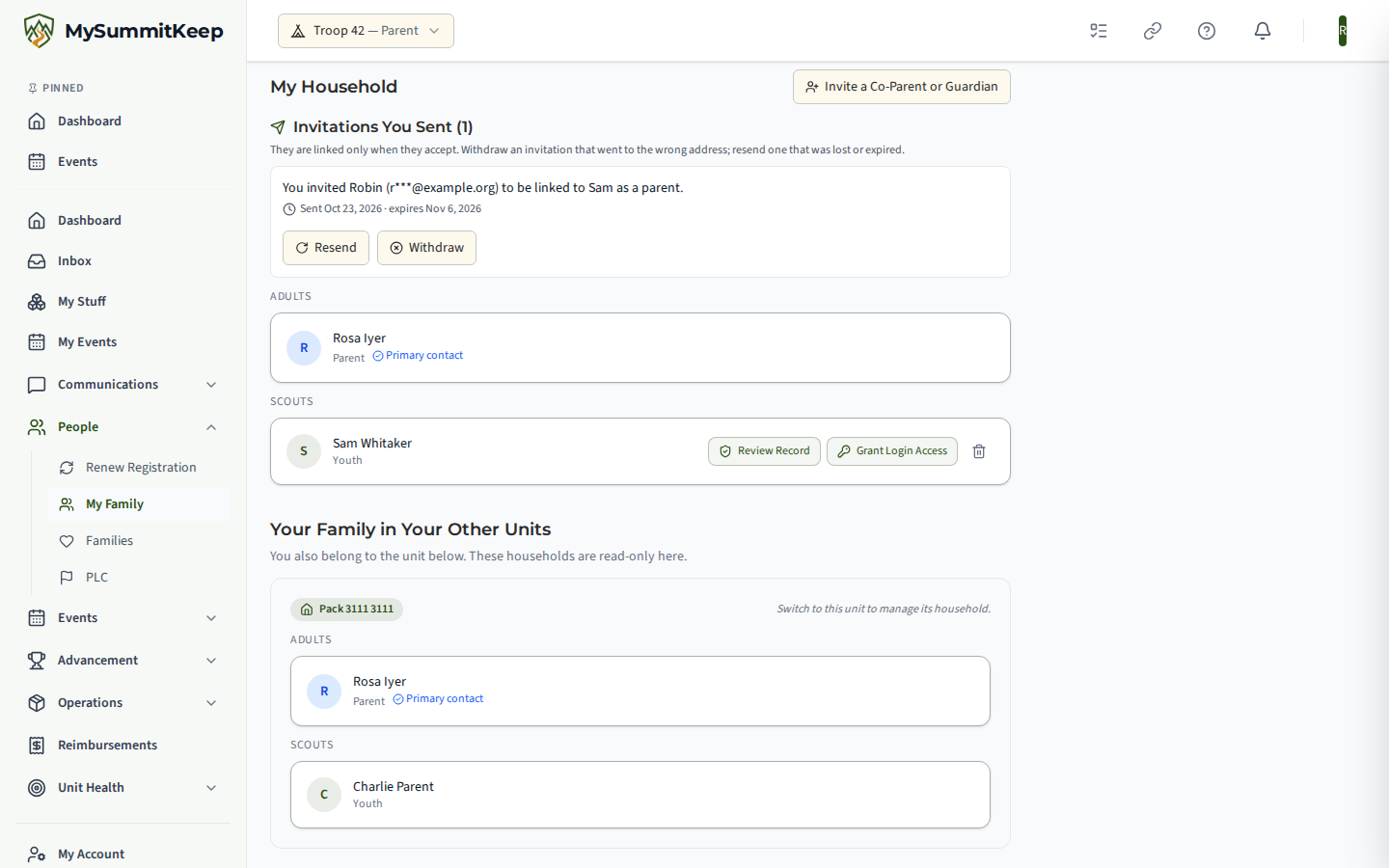Click Charlie Parent's C avatar

(324, 795)
